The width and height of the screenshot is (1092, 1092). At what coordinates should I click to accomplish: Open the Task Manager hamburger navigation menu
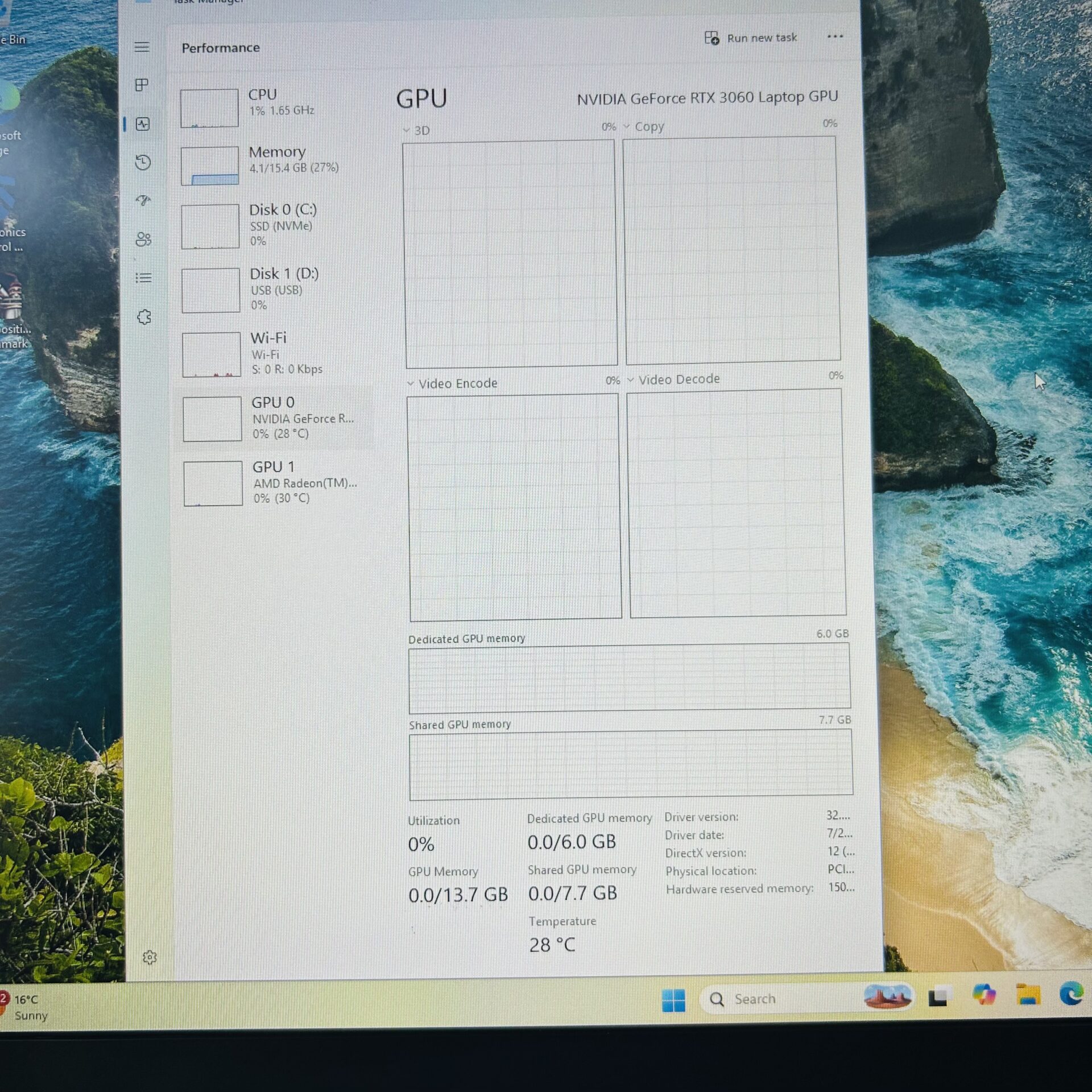pyautogui.click(x=142, y=47)
